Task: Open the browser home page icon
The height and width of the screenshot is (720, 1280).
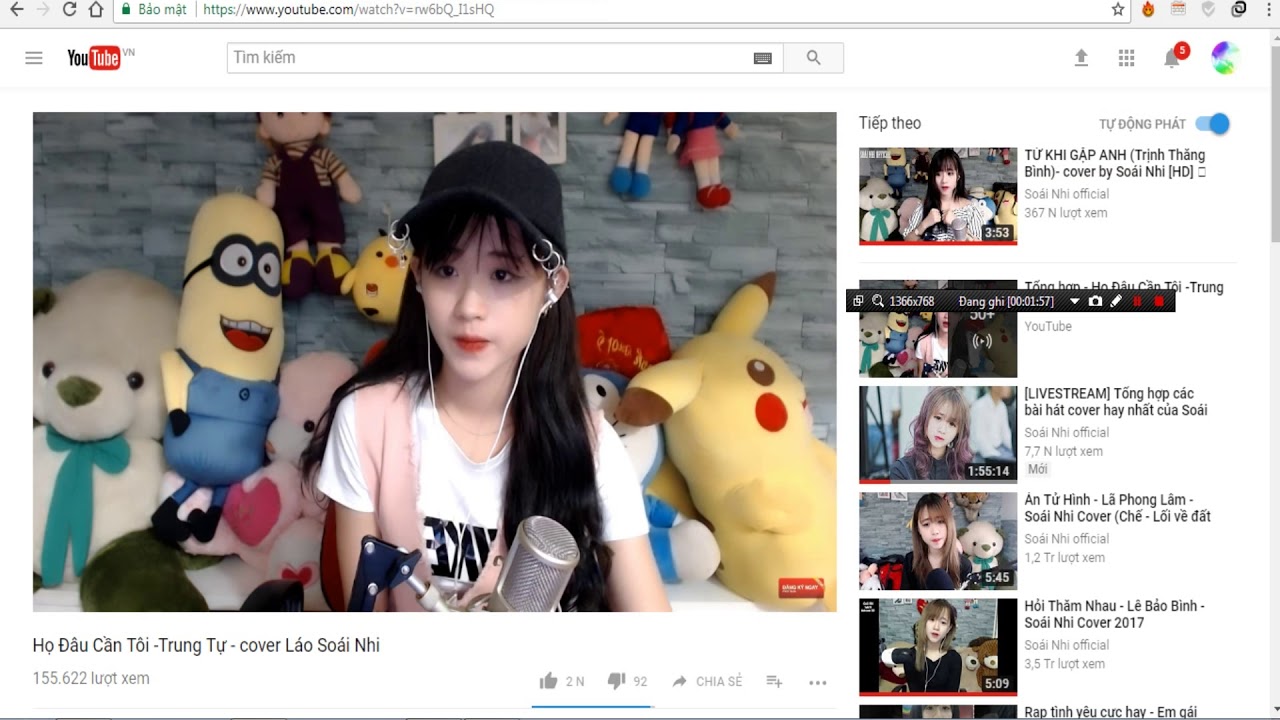Action: coord(96,10)
